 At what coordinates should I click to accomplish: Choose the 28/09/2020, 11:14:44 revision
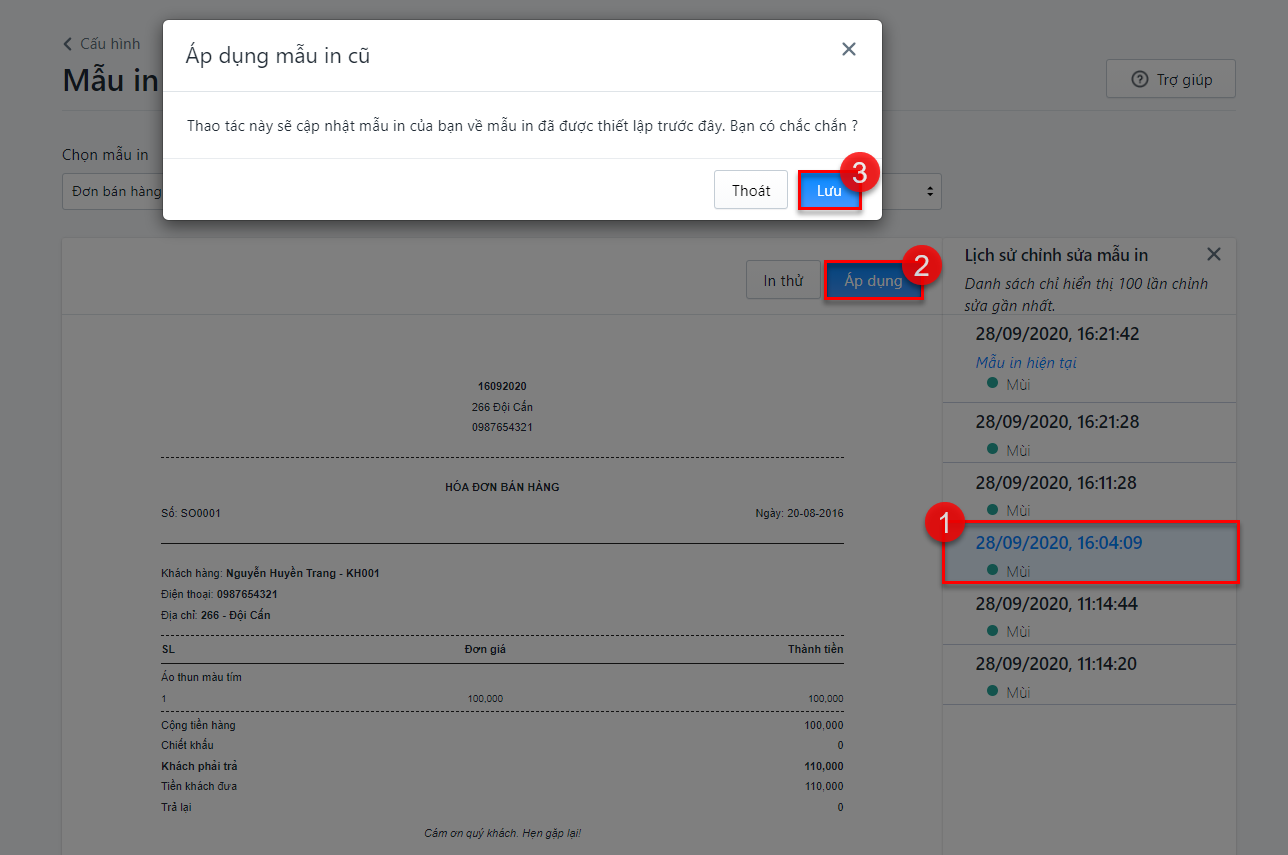click(x=1055, y=604)
